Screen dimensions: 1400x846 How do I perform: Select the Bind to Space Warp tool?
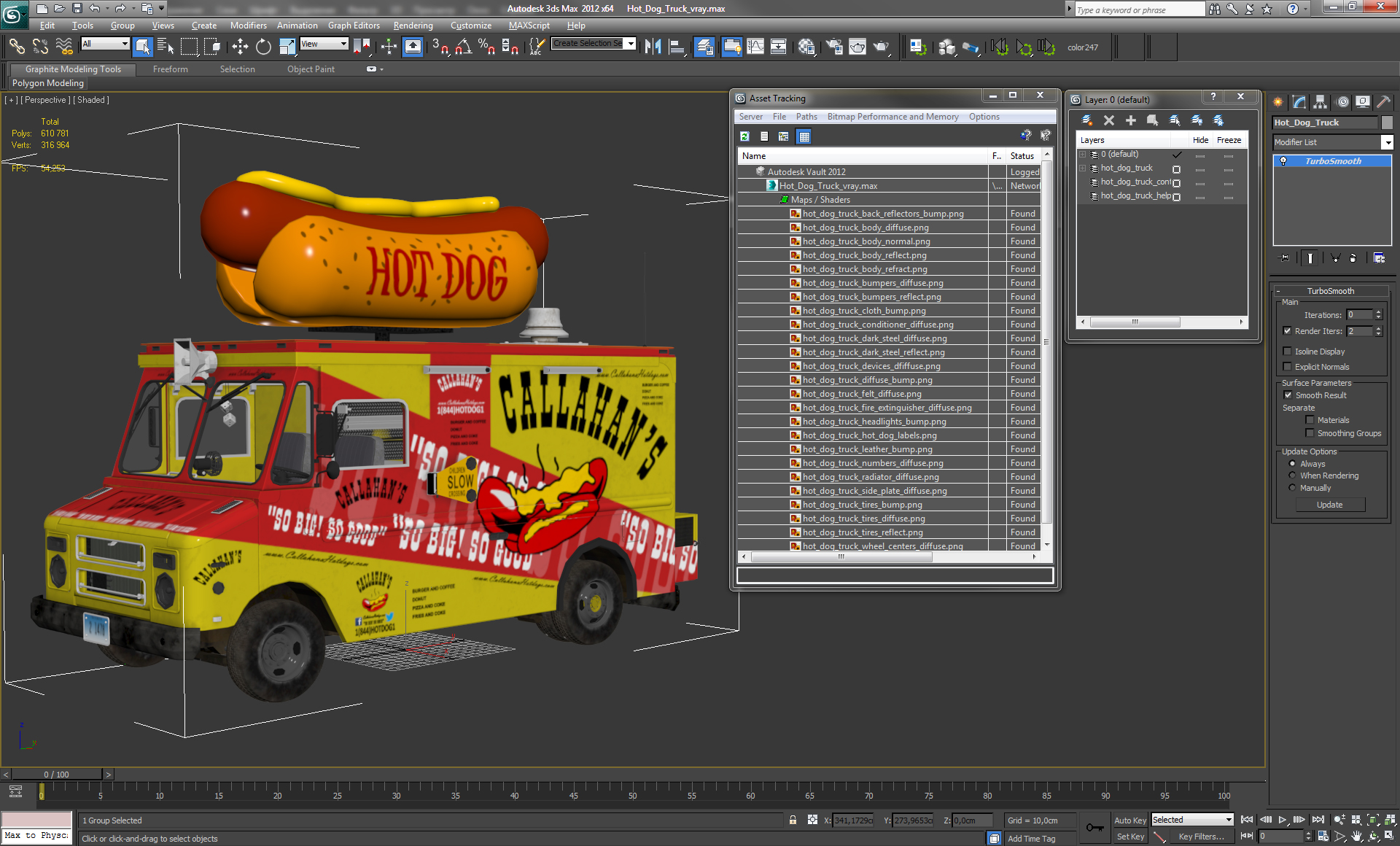pos(64,47)
